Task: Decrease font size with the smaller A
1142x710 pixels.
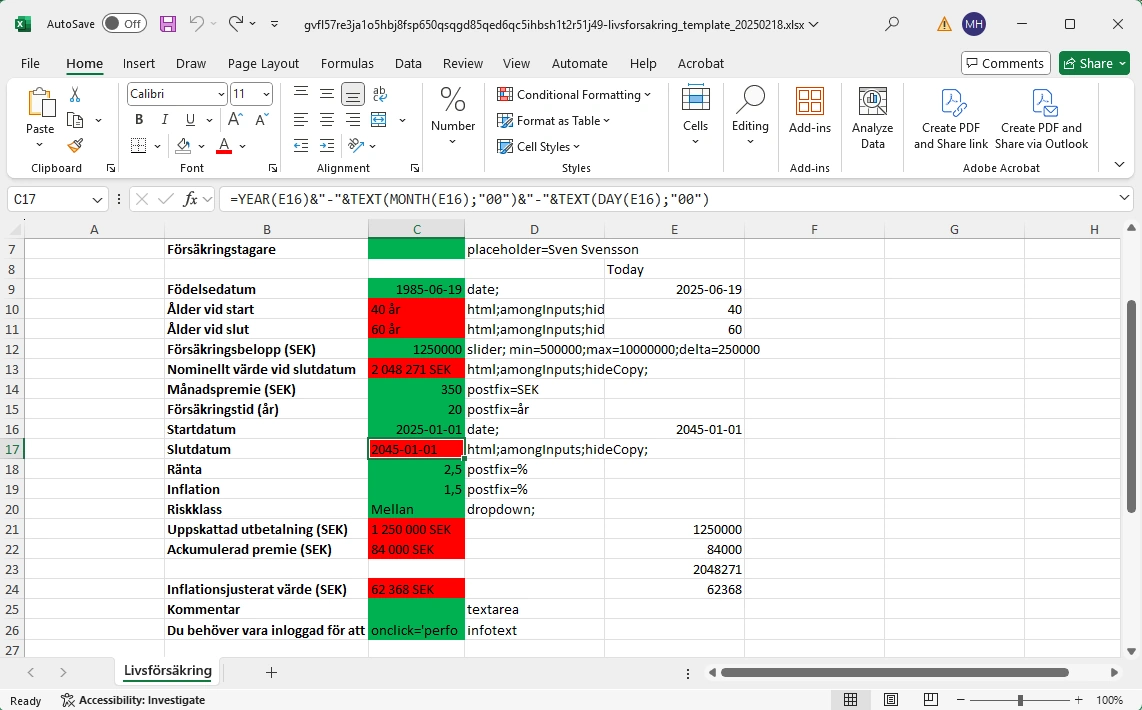Action: click(x=262, y=119)
